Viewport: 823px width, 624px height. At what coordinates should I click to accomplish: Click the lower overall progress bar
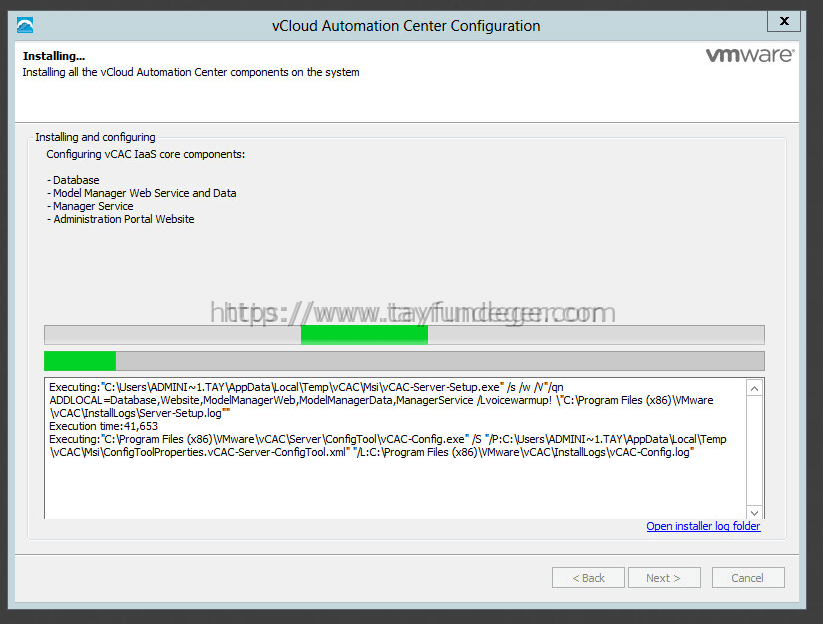point(404,361)
